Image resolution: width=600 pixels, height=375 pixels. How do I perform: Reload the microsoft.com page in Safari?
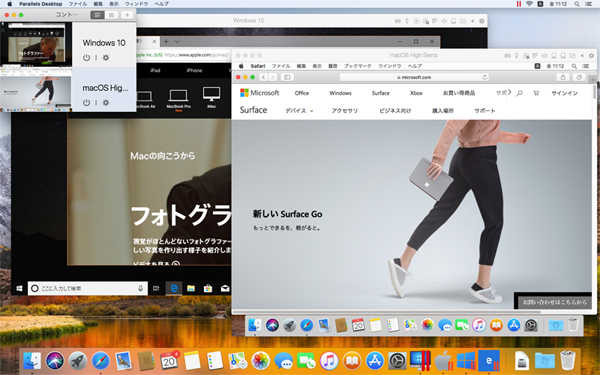(485, 77)
